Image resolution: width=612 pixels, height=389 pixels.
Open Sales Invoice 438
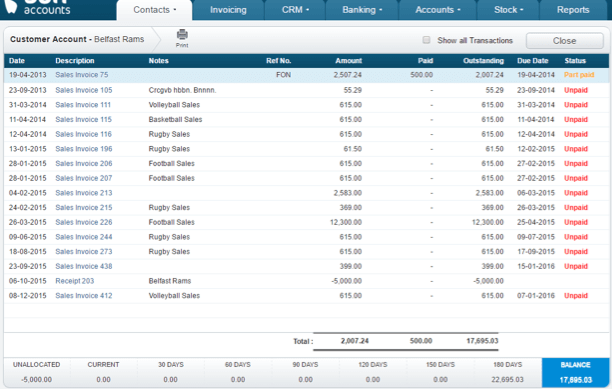click(84, 266)
